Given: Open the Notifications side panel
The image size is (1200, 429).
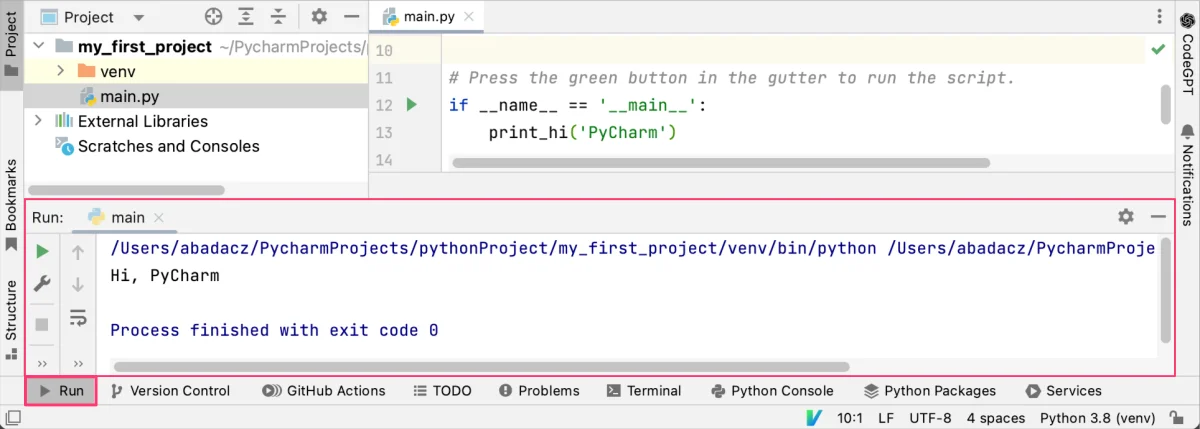Looking at the screenshot, I should pos(1187,173).
